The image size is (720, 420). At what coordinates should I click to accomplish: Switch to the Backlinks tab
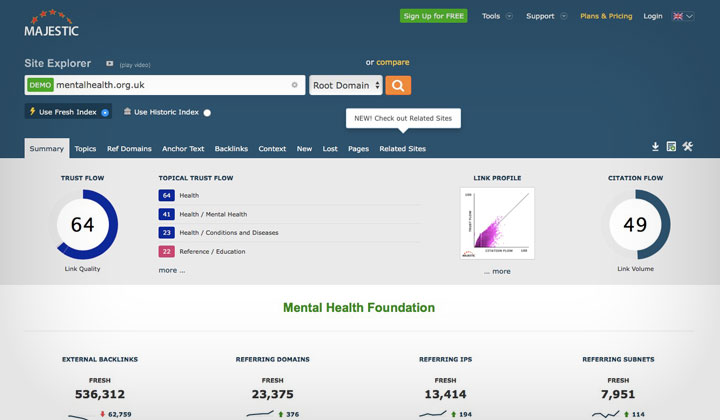click(231, 148)
